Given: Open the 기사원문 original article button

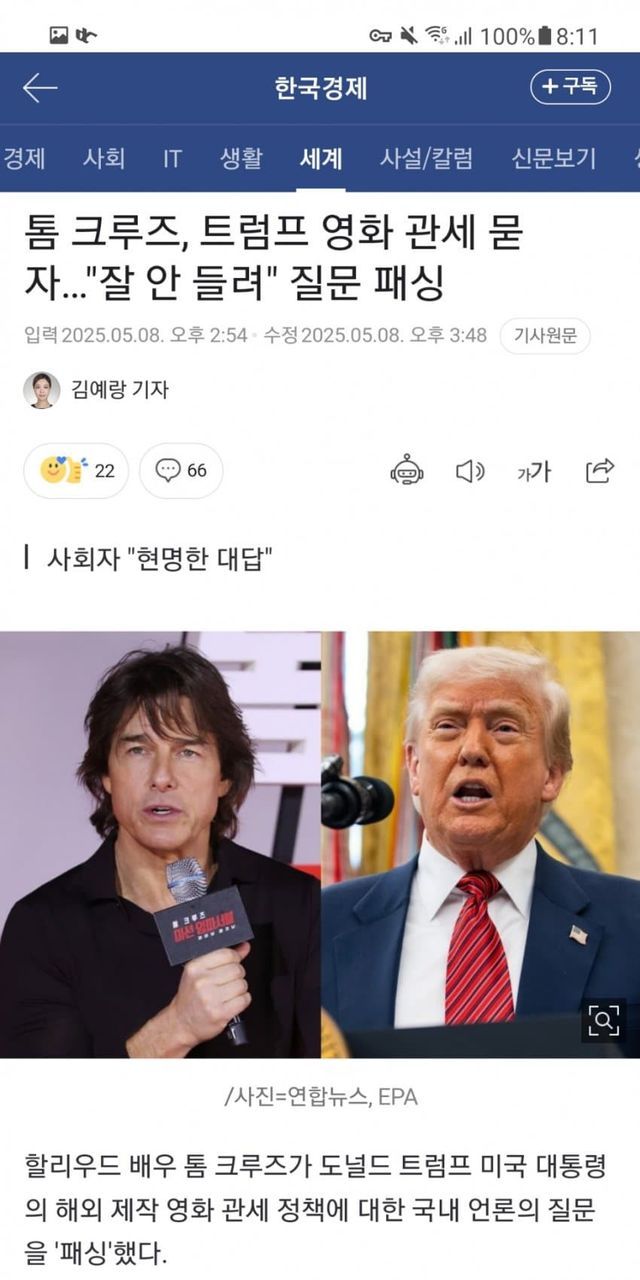Looking at the screenshot, I should coord(545,335).
